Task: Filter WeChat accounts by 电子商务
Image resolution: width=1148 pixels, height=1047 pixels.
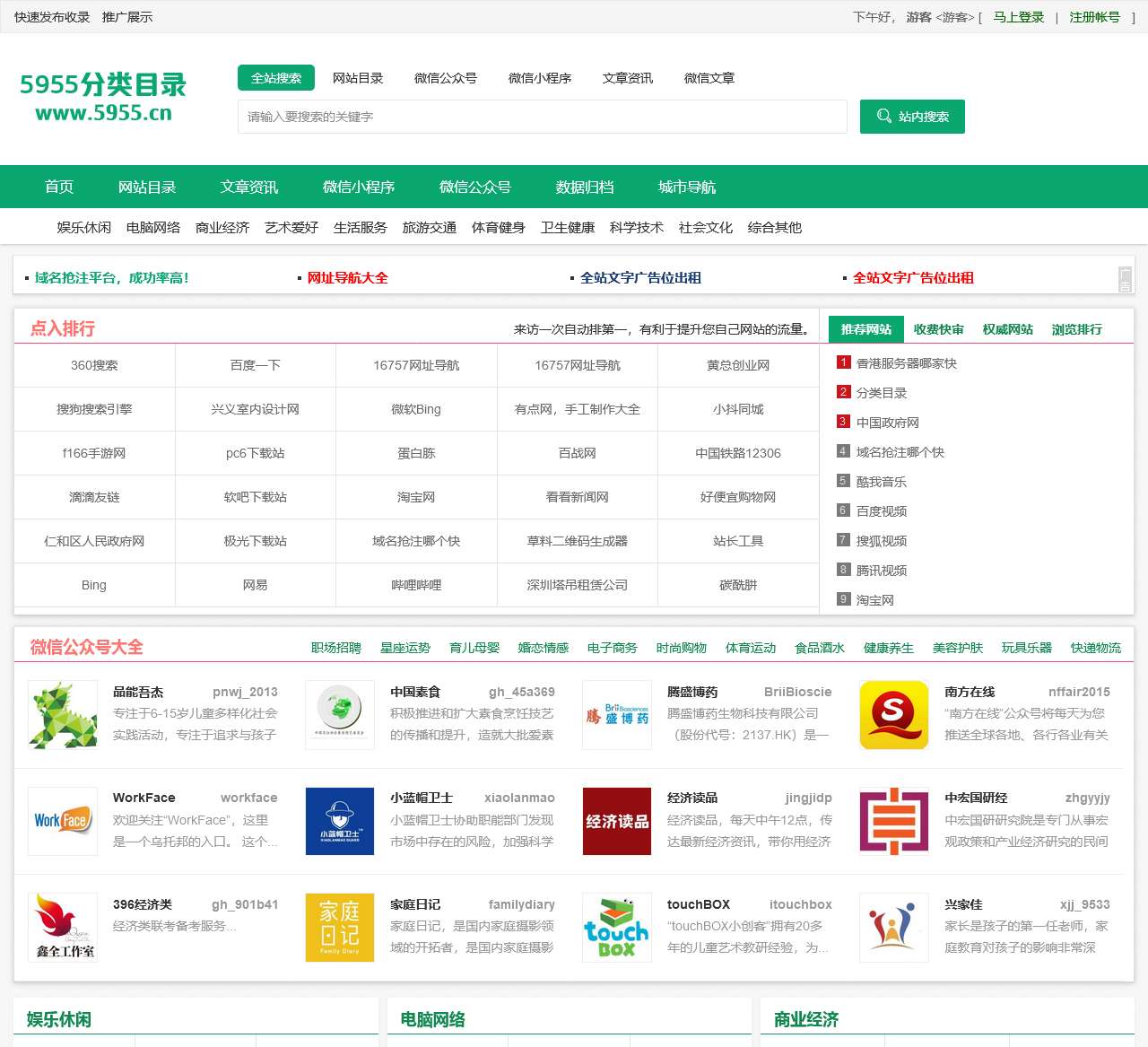Action: click(613, 648)
